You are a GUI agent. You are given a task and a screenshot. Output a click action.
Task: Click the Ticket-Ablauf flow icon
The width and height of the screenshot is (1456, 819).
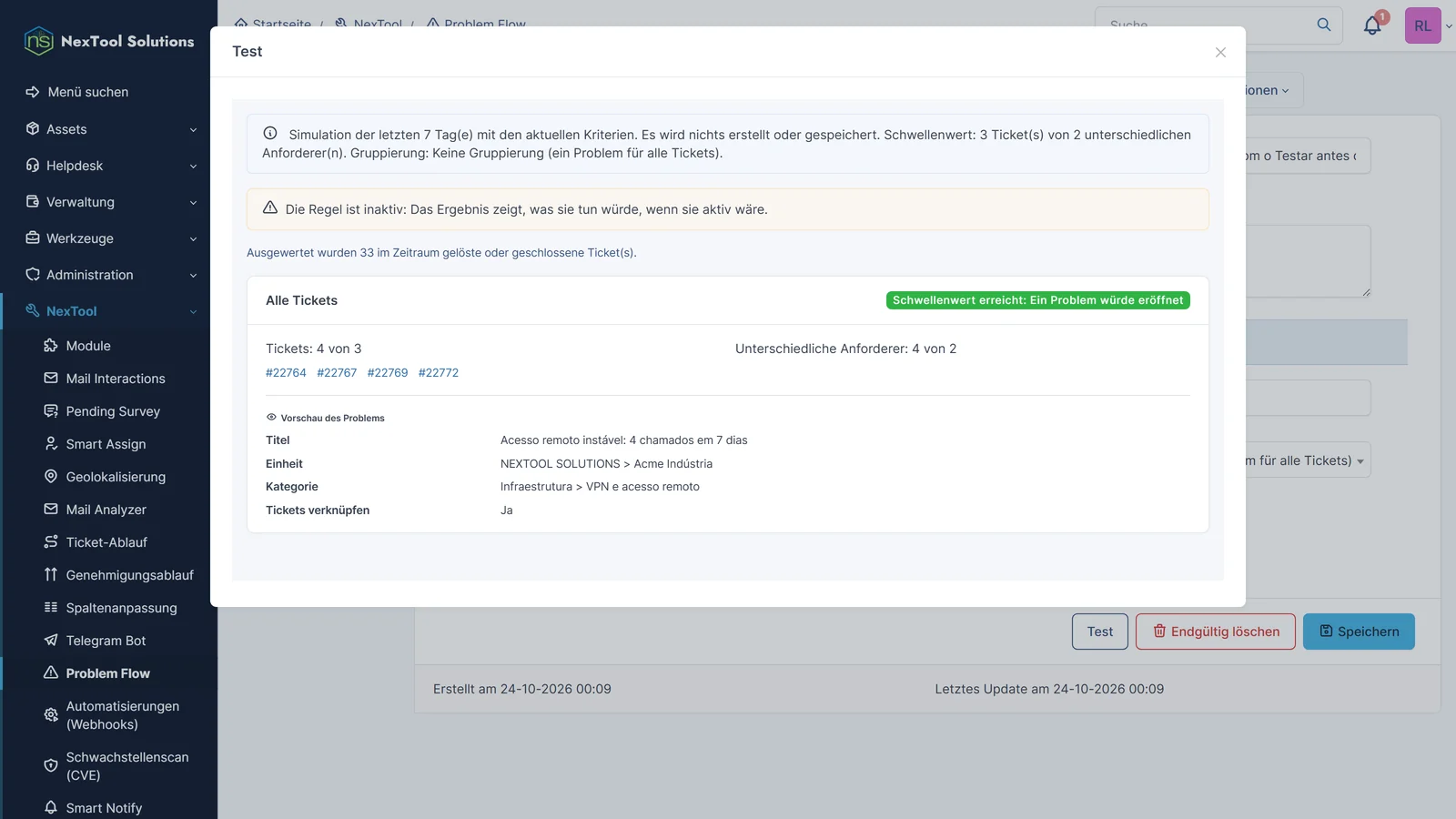51,542
